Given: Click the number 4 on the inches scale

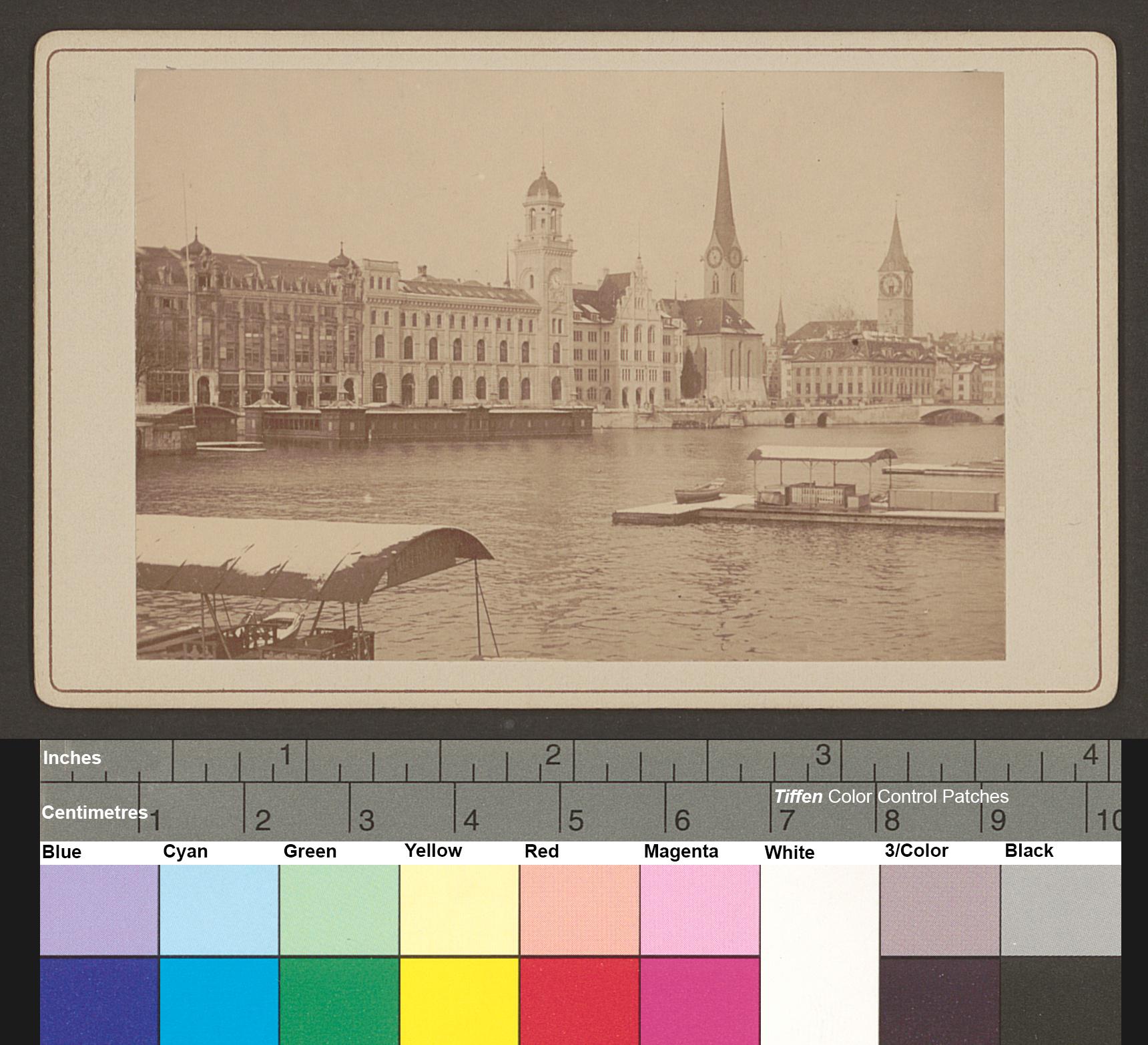Looking at the screenshot, I should (1091, 755).
